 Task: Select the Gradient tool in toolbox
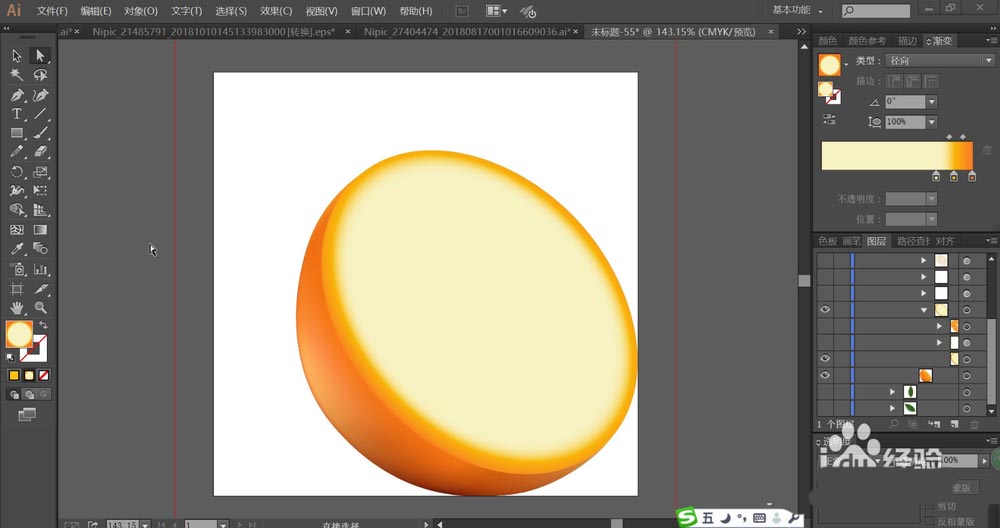click(x=40, y=230)
